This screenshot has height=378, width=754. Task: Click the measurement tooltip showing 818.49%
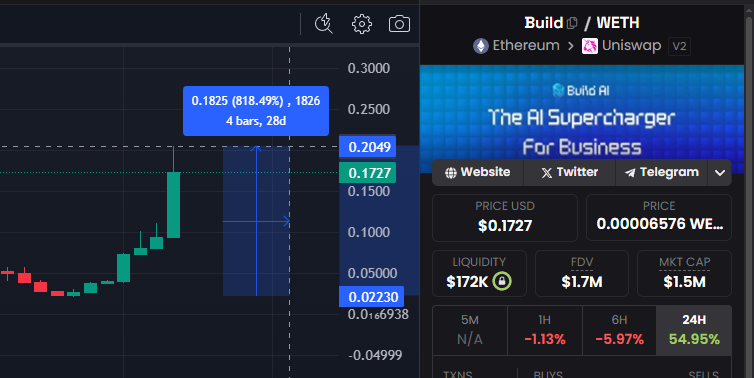pos(256,111)
